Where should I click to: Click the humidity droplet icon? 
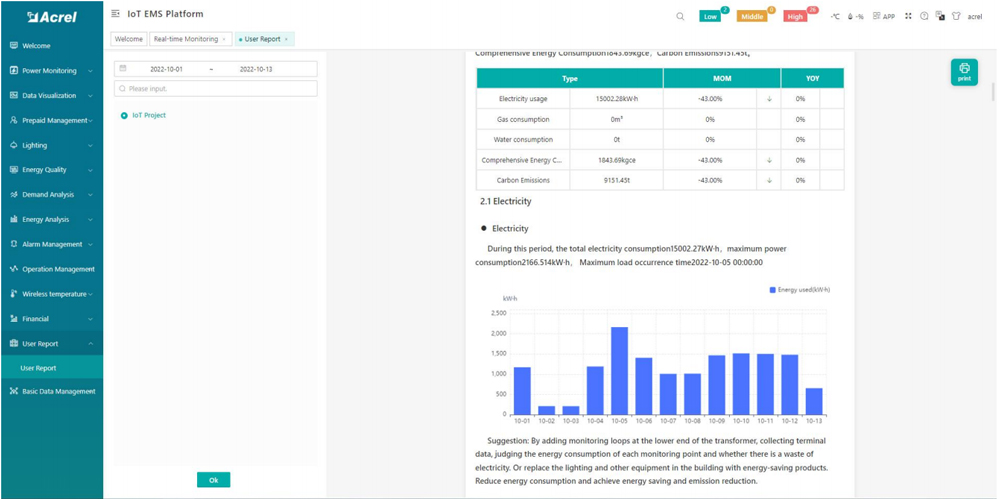[x=851, y=17]
